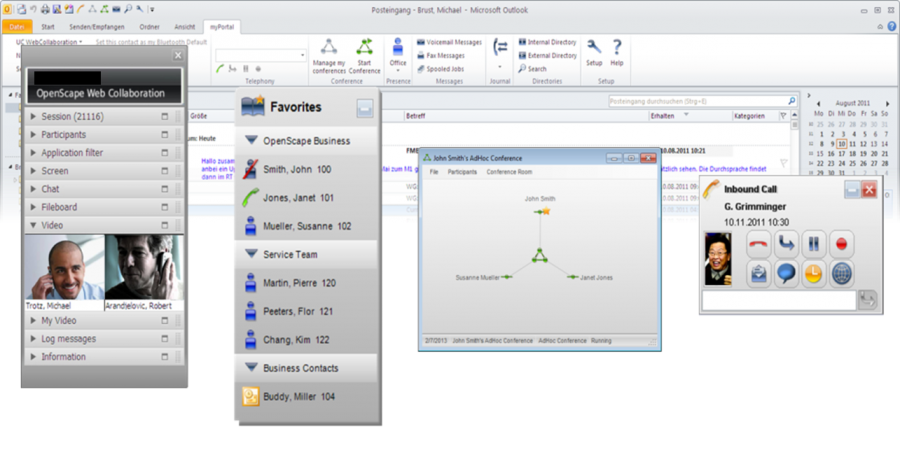This screenshot has height=471, width=900.
Task: Toggle the Session panel's detach box
Action: click(x=165, y=117)
